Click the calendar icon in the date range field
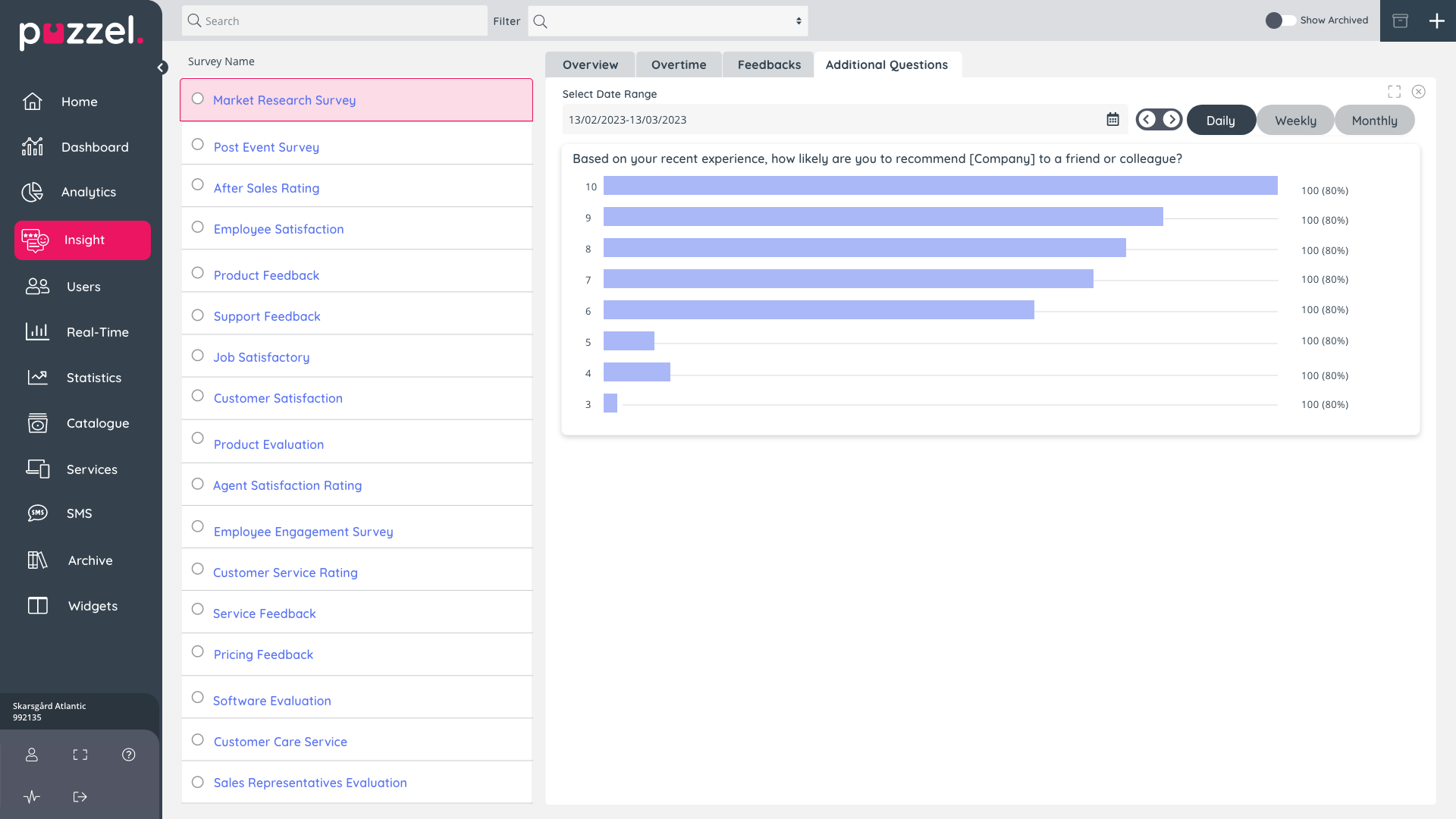 click(1112, 120)
